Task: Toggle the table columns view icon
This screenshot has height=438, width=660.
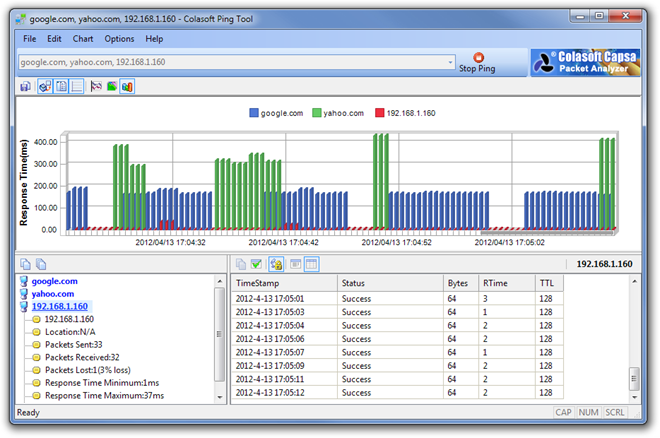Action: point(311,264)
